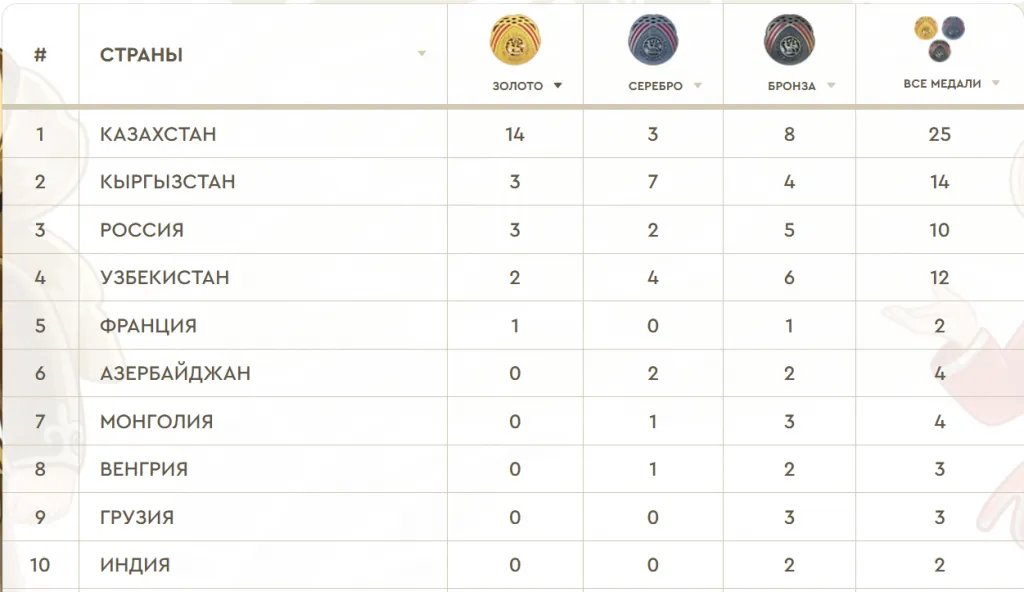The image size is (1024, 592).
Task: Click the ФРАНЦИЯ country name
Action: [x=148, y=326]
